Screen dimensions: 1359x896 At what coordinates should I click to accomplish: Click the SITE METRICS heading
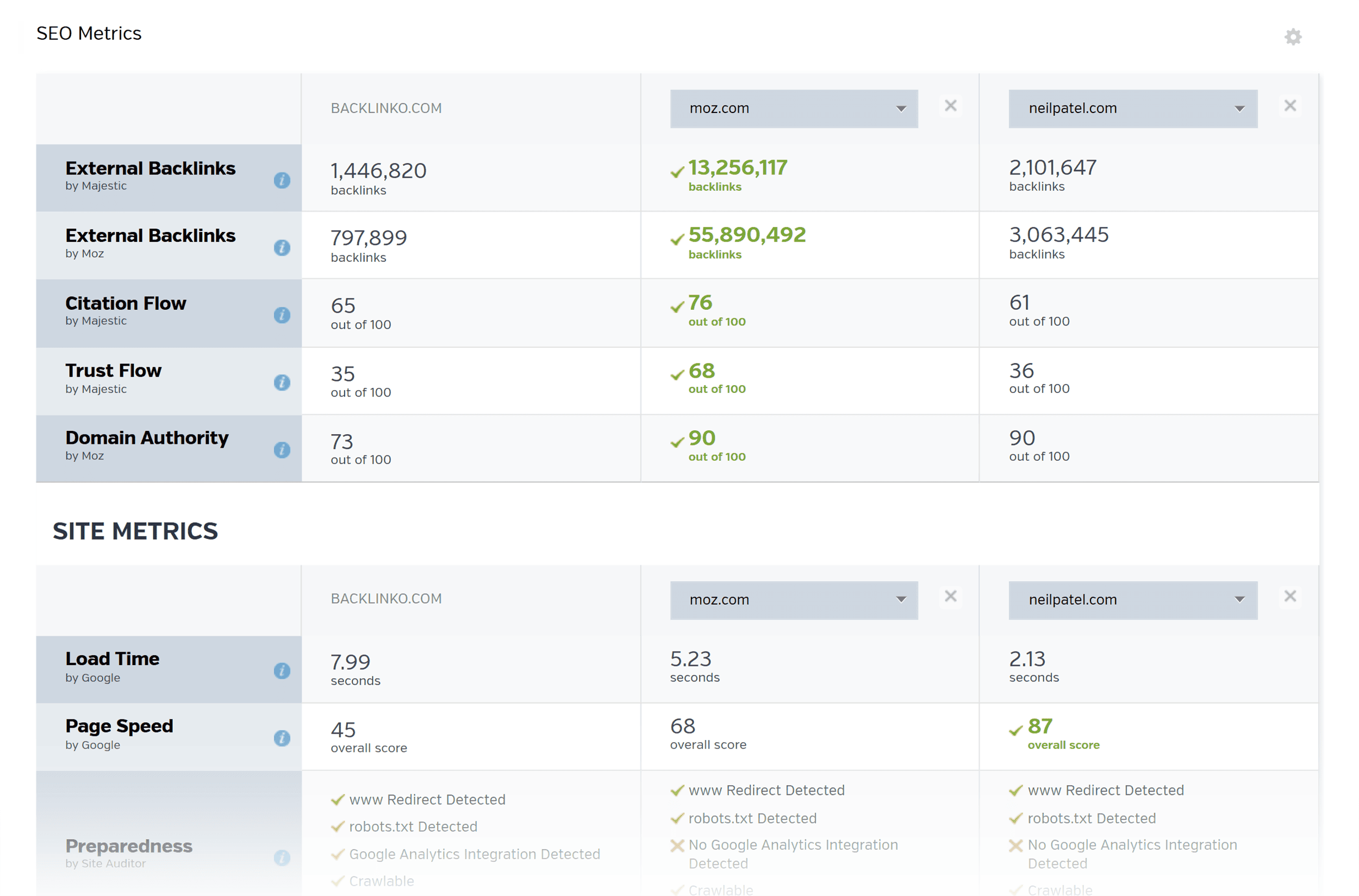click(x=135, y=531)
